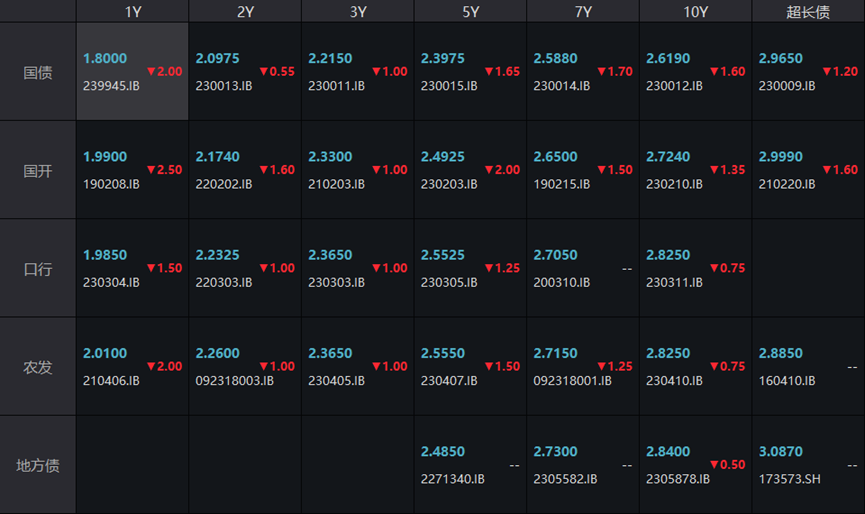Open bond code 230203.IB
Screen dimensions: 865x514
point(449,184)
